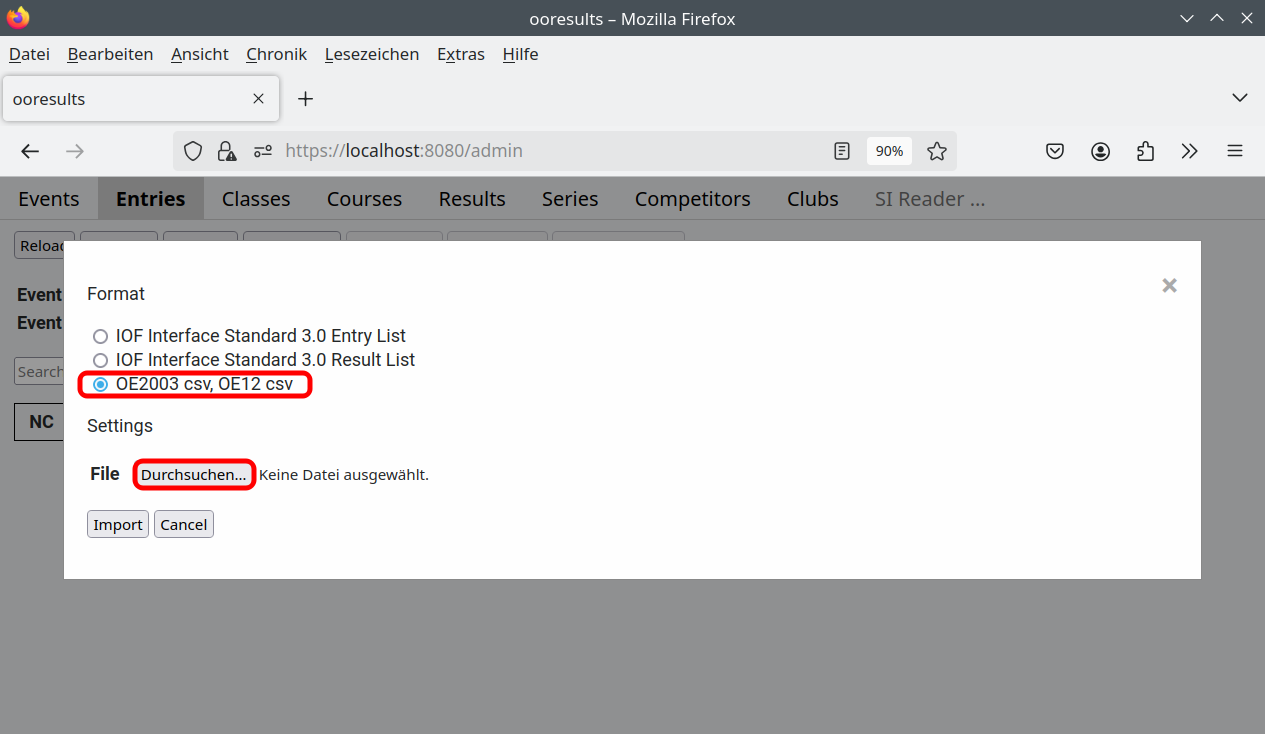The width and height of the screenshot is (1265, 734).
Task: Click the NC table header cell
Action: [x=41, y=421]
